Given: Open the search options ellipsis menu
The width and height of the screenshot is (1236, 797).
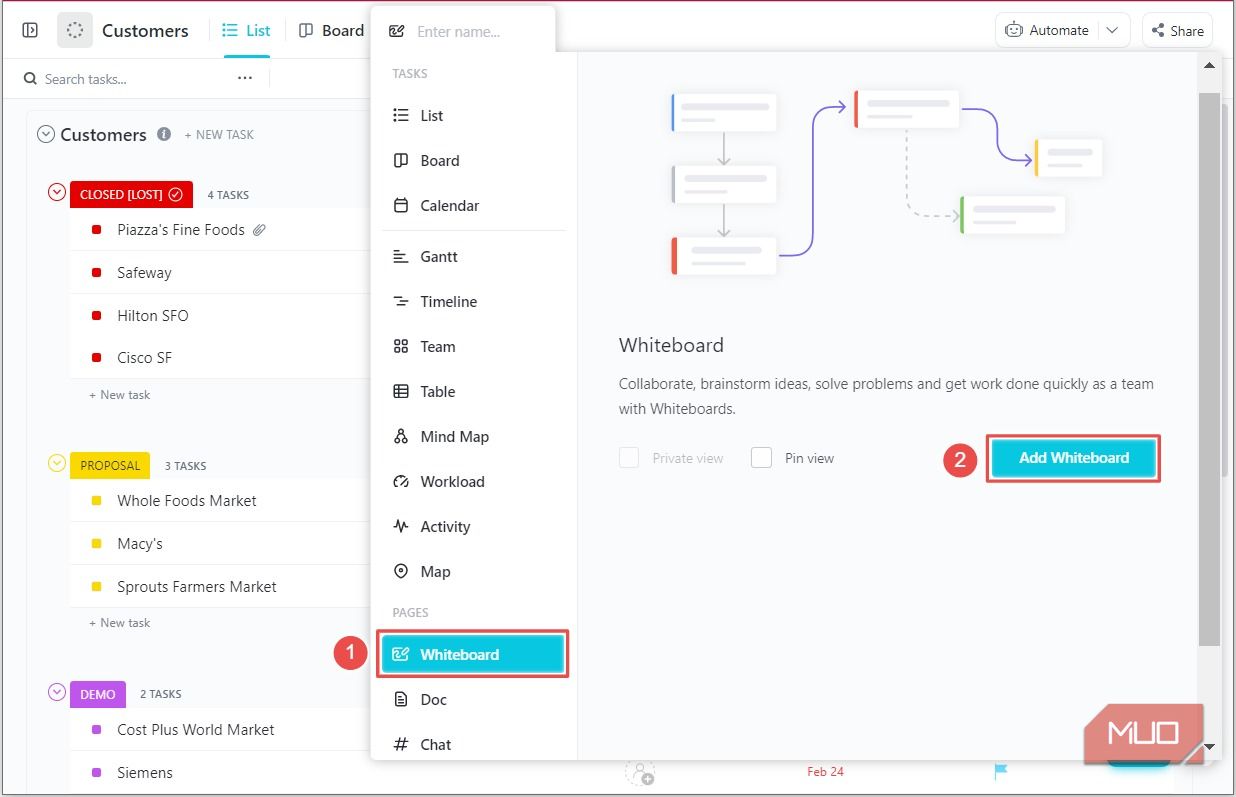Looking at the screenshot, I should [x=245, y=78].
